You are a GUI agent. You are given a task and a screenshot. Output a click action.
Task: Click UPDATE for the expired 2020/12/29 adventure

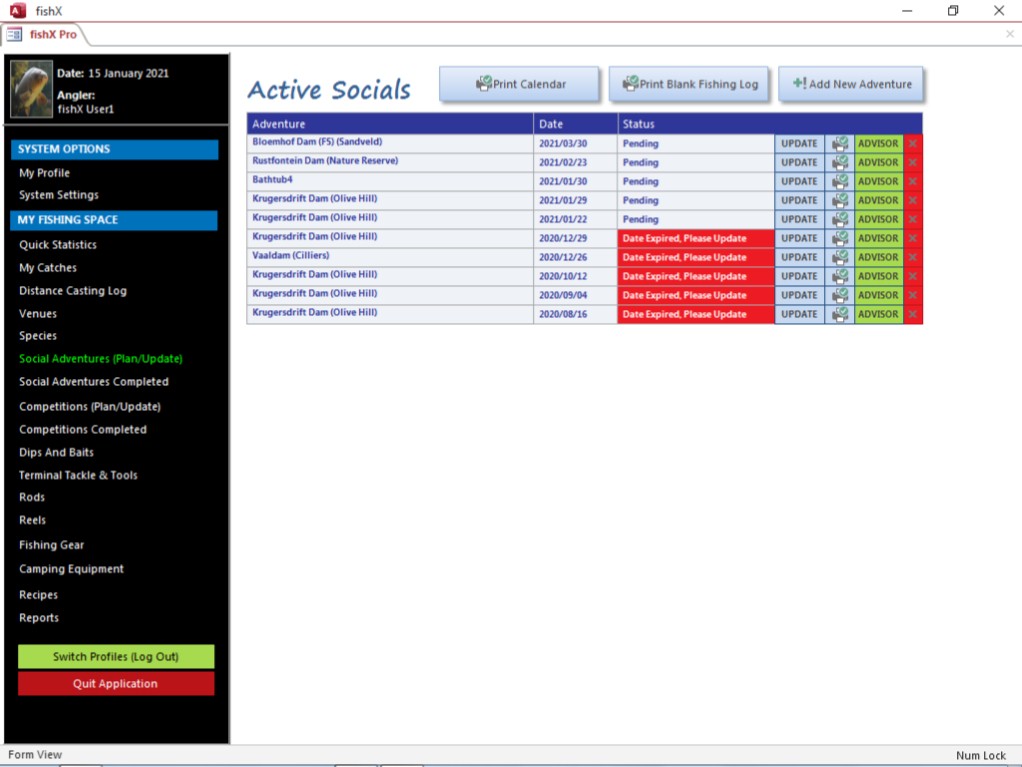coord(799,238)
